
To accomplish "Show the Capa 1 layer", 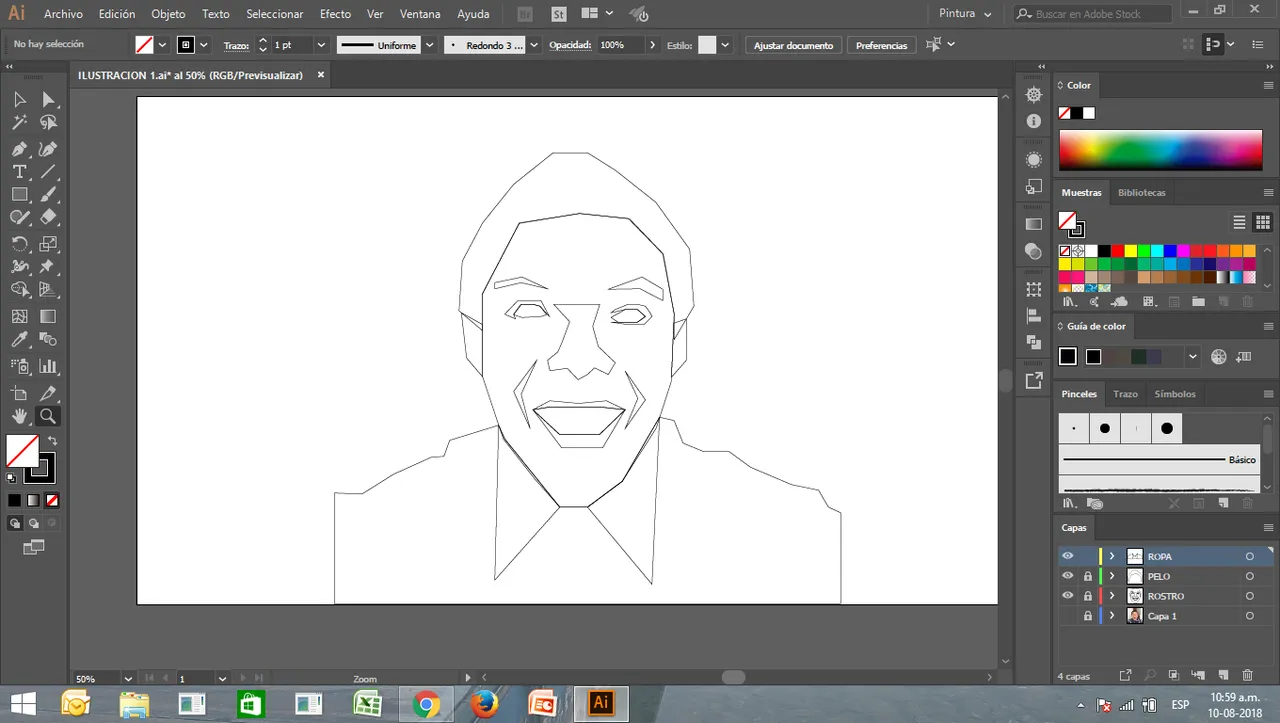I will point(1067,616).
